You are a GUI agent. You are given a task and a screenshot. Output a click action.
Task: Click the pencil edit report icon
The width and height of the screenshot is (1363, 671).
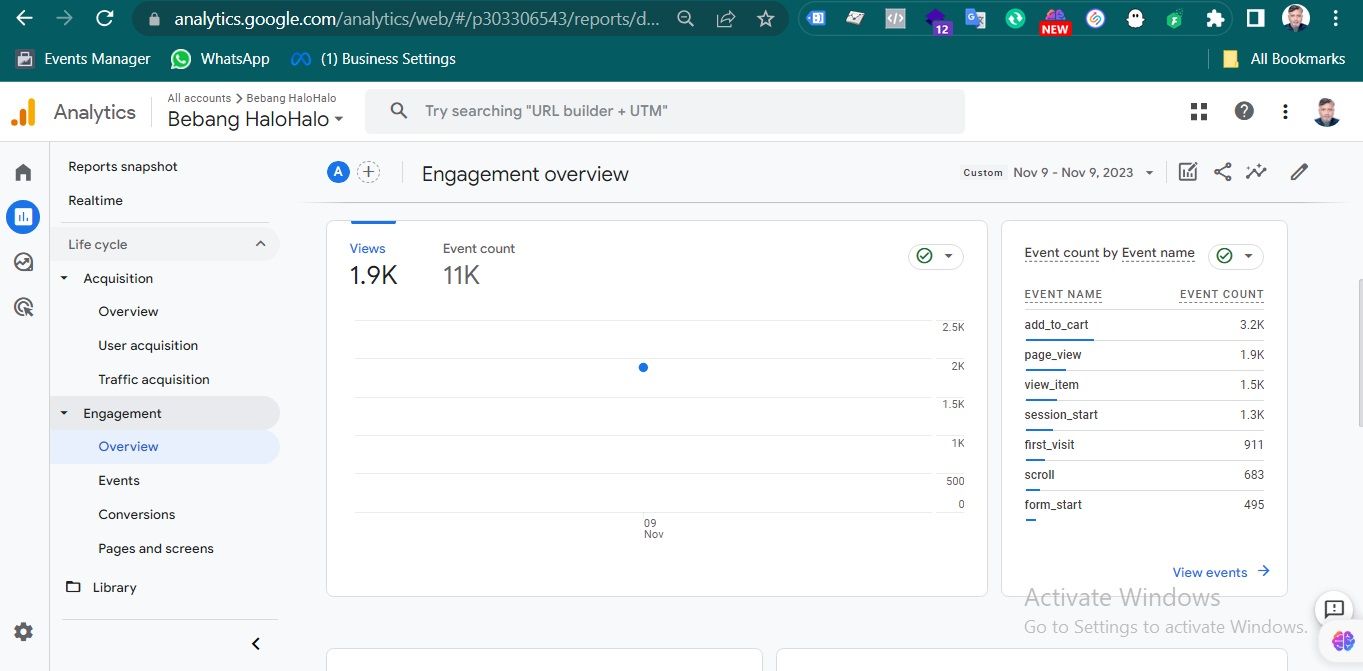pos(1299,172)
